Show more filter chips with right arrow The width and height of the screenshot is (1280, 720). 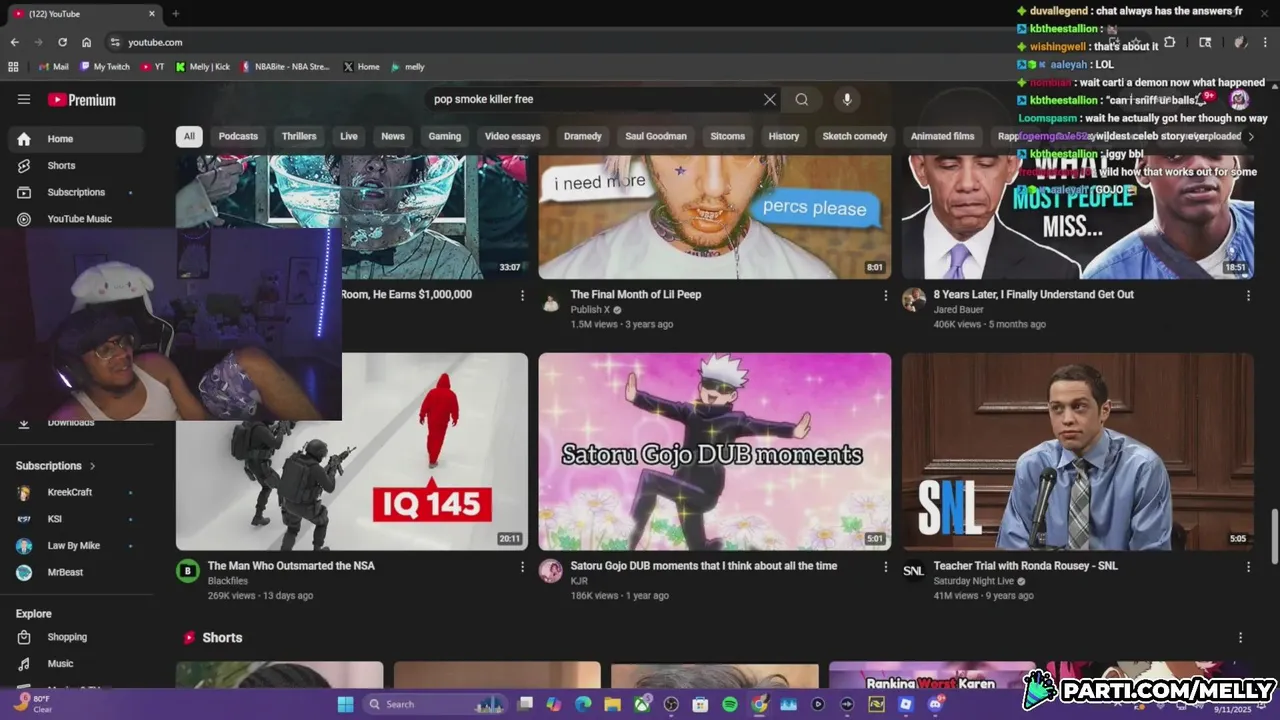[x=1250, y=136]
